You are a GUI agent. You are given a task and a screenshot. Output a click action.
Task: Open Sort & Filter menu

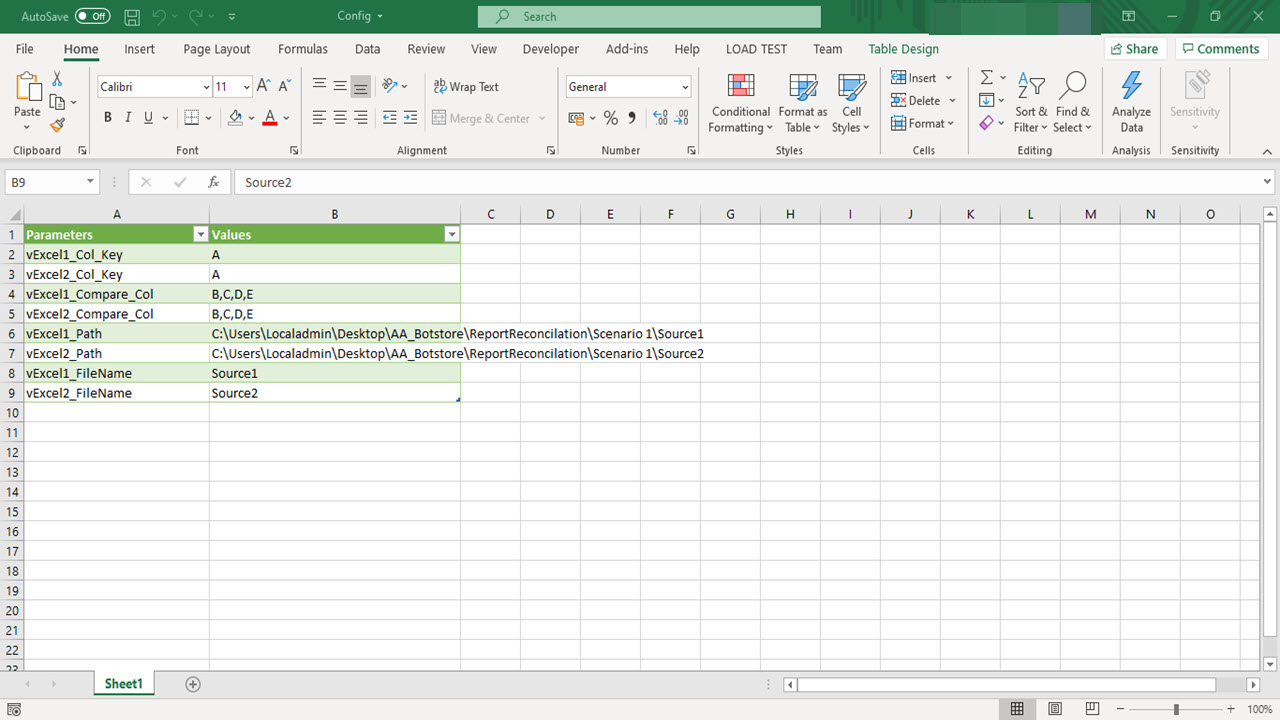pyautogui.click(x=1031, y=103)
